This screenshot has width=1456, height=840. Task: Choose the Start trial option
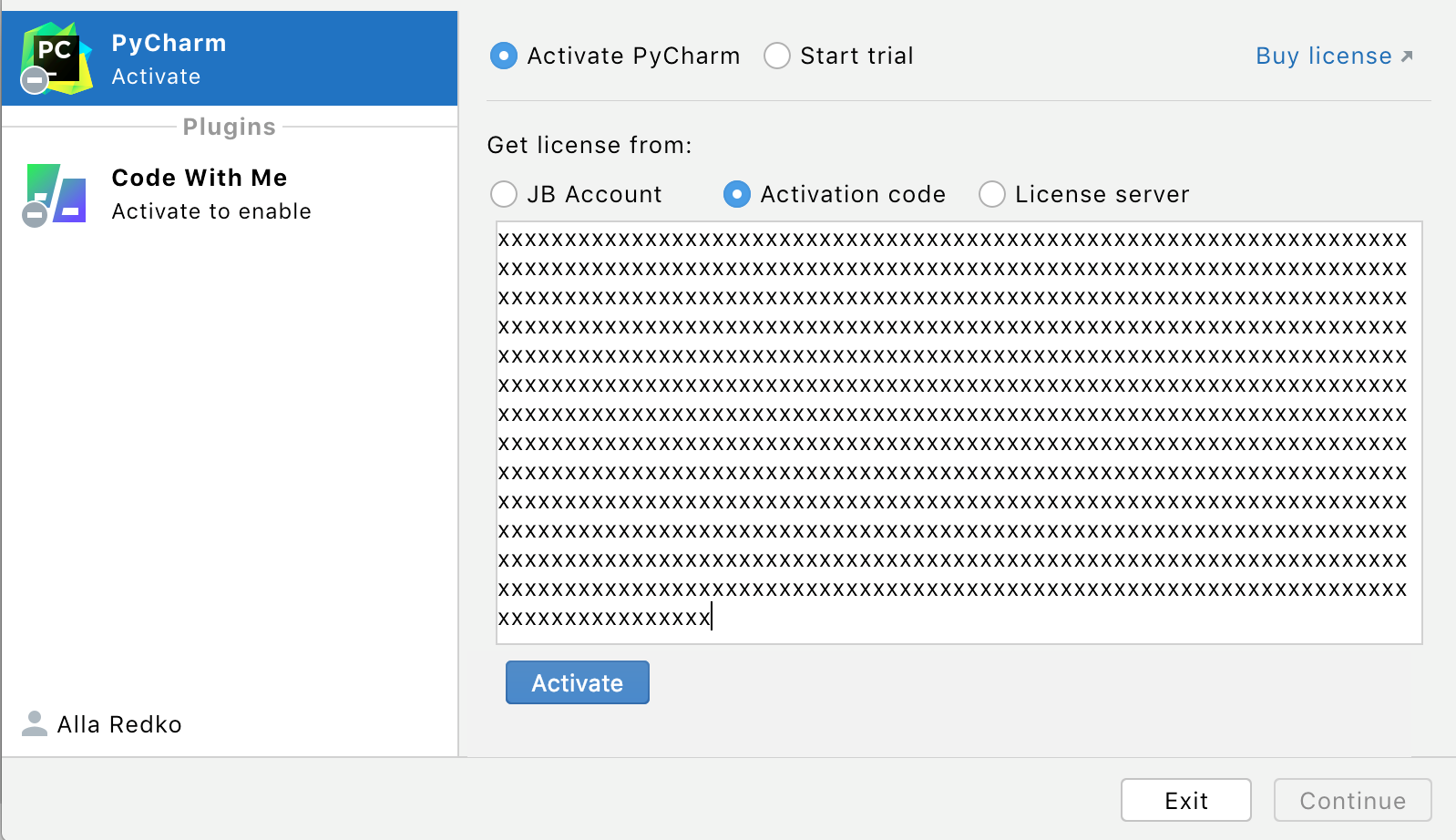click(x=777, y=56)
